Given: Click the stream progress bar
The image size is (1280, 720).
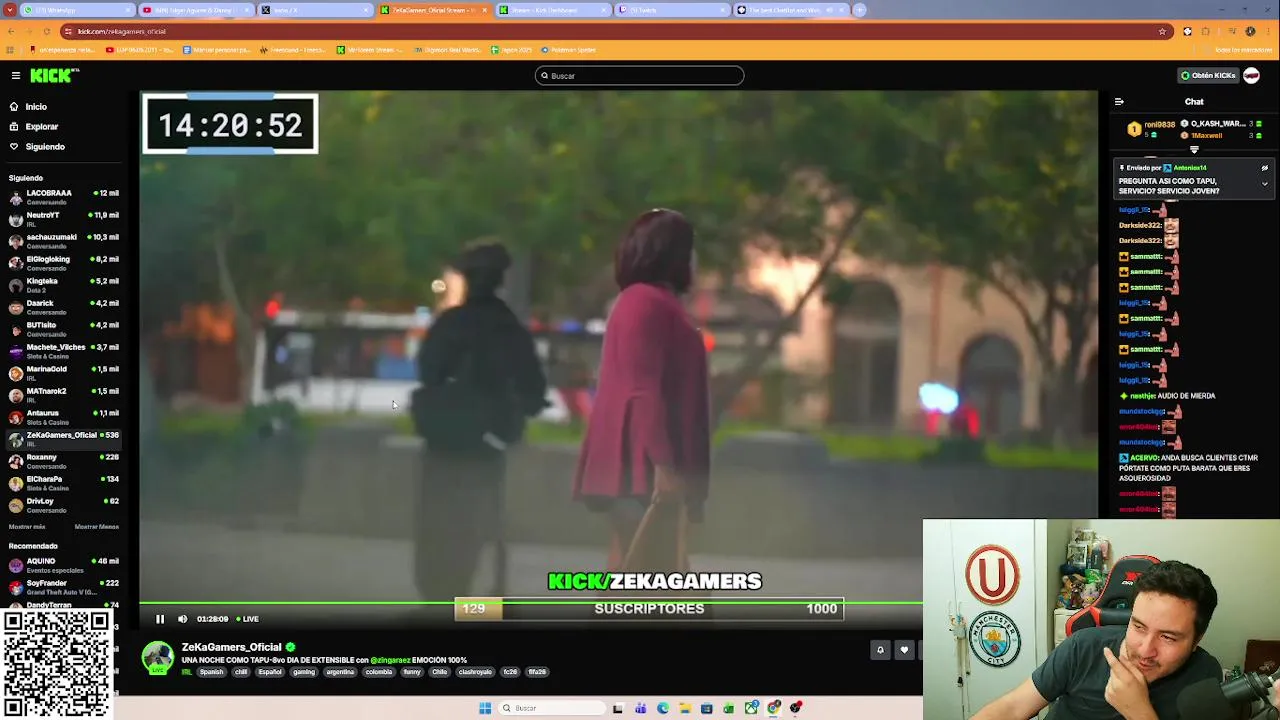Looking at the screenshot, I should [530, 603].
